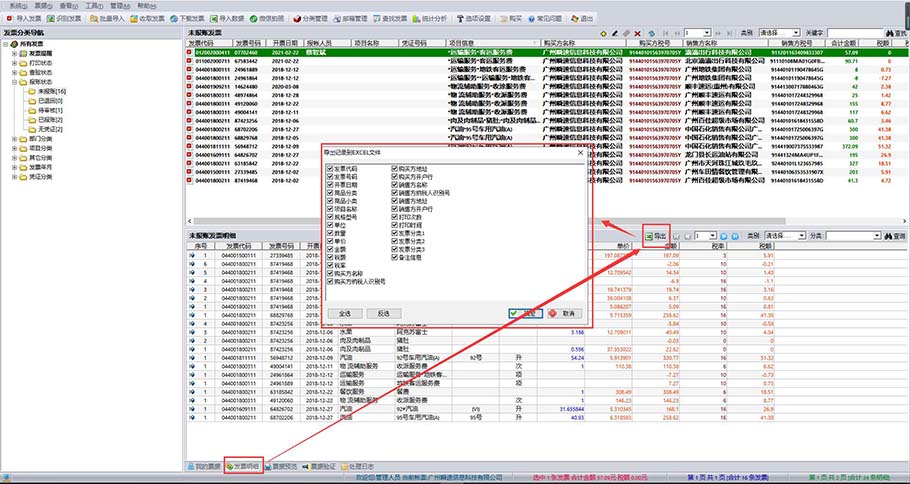This screenshot has height=484, width=910.
Task: Click the 全选 button in export dialog
Action: 345,313
